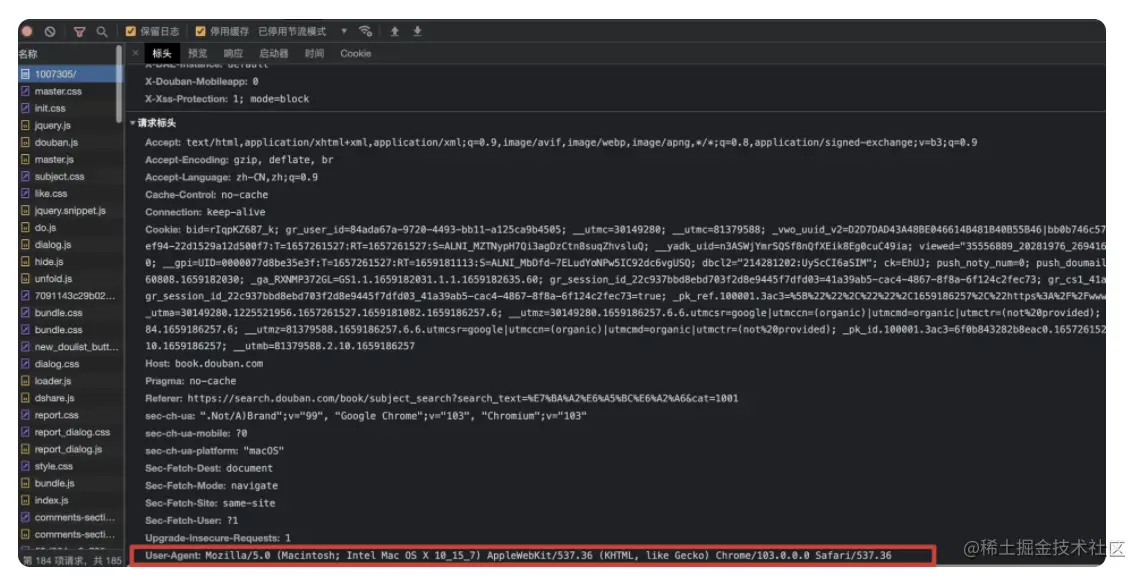This screenshot has width=1144, height=578.
Task: Click the script icon beside loader.js
Action: pyautogui.click(x=26, y=381)
